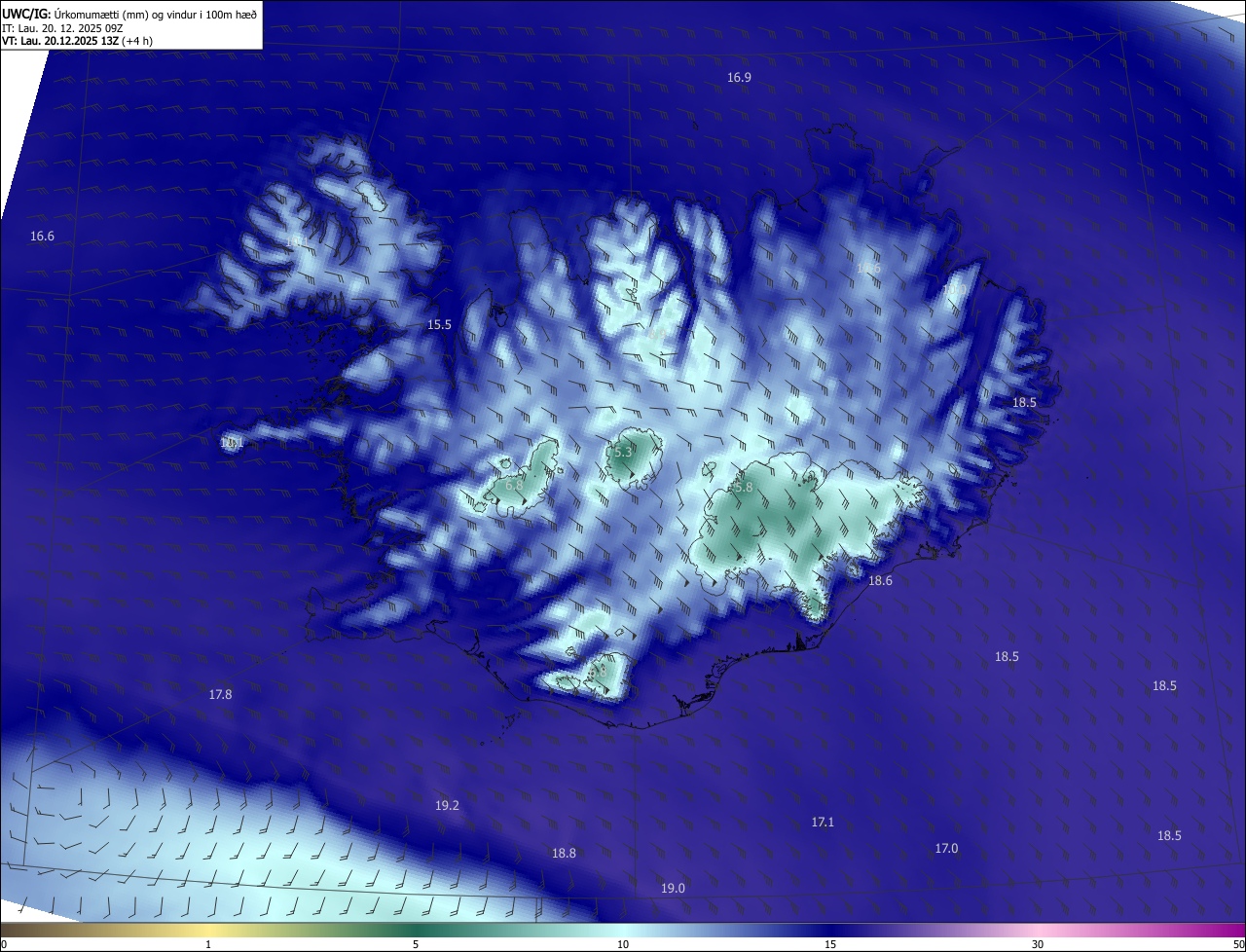Screen dimensions: 1246x952
Task: Select the 18.8 value label
Action: 564,853
